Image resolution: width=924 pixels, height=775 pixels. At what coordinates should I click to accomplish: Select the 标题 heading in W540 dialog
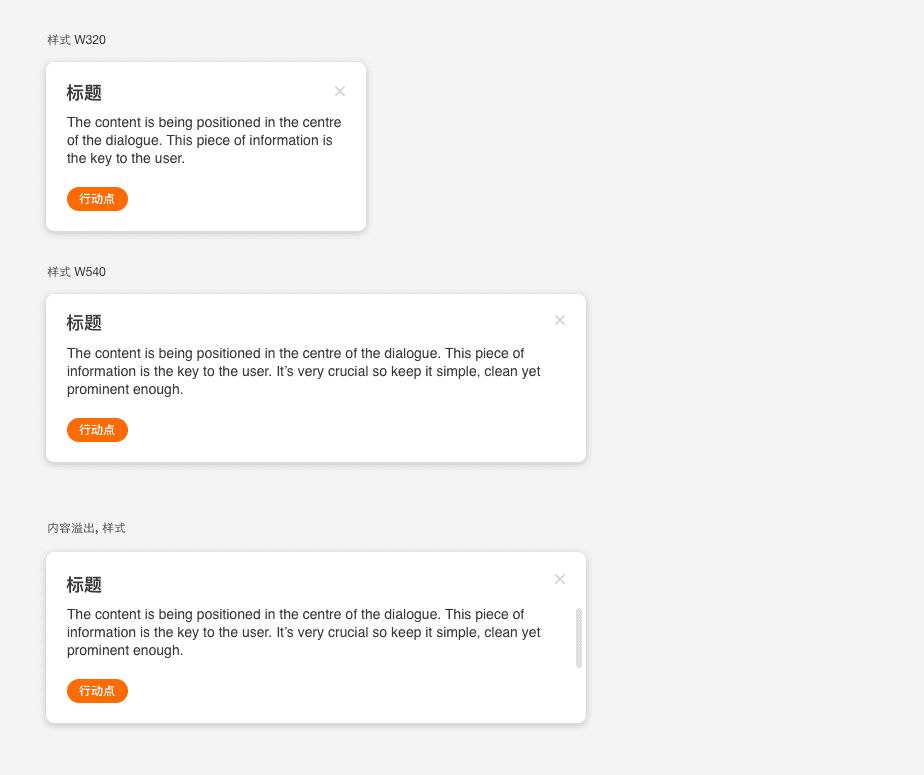coord(84,322)
